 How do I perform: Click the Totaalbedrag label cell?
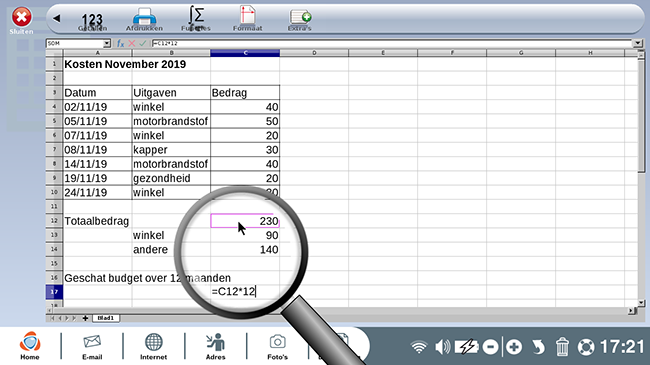[x=97, y=221]
